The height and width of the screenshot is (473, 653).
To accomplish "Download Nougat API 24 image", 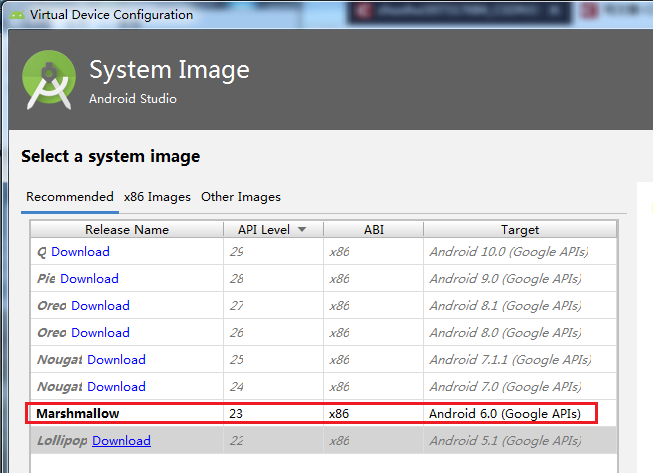I will pos(116,387).
